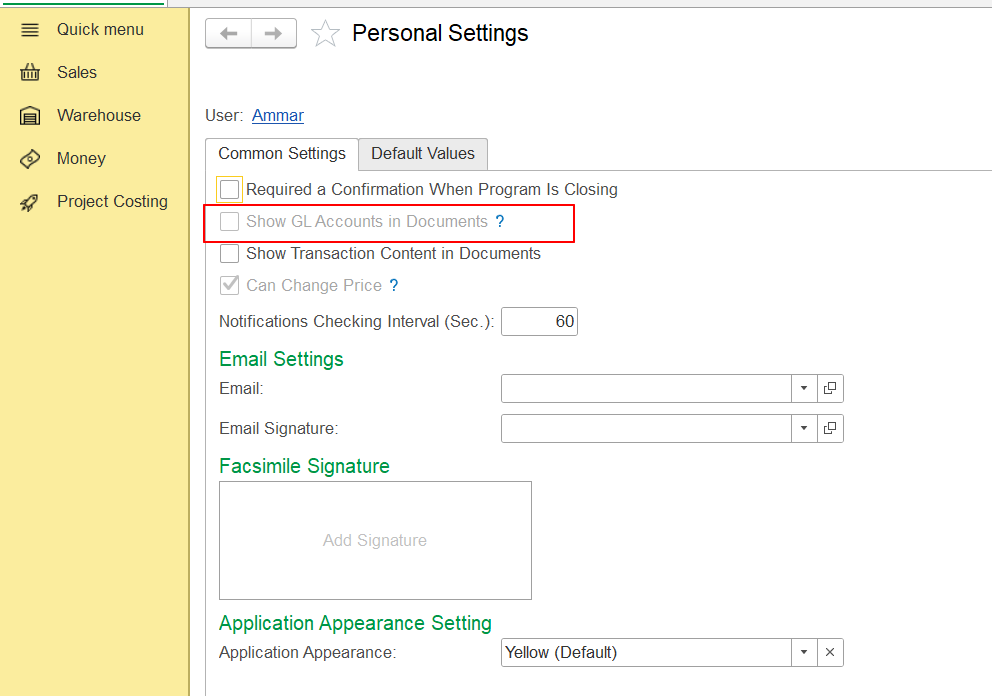This screenshot has width=992, height=696.
Task: Click the Warehouse building icon
Action: coord(30,116)
